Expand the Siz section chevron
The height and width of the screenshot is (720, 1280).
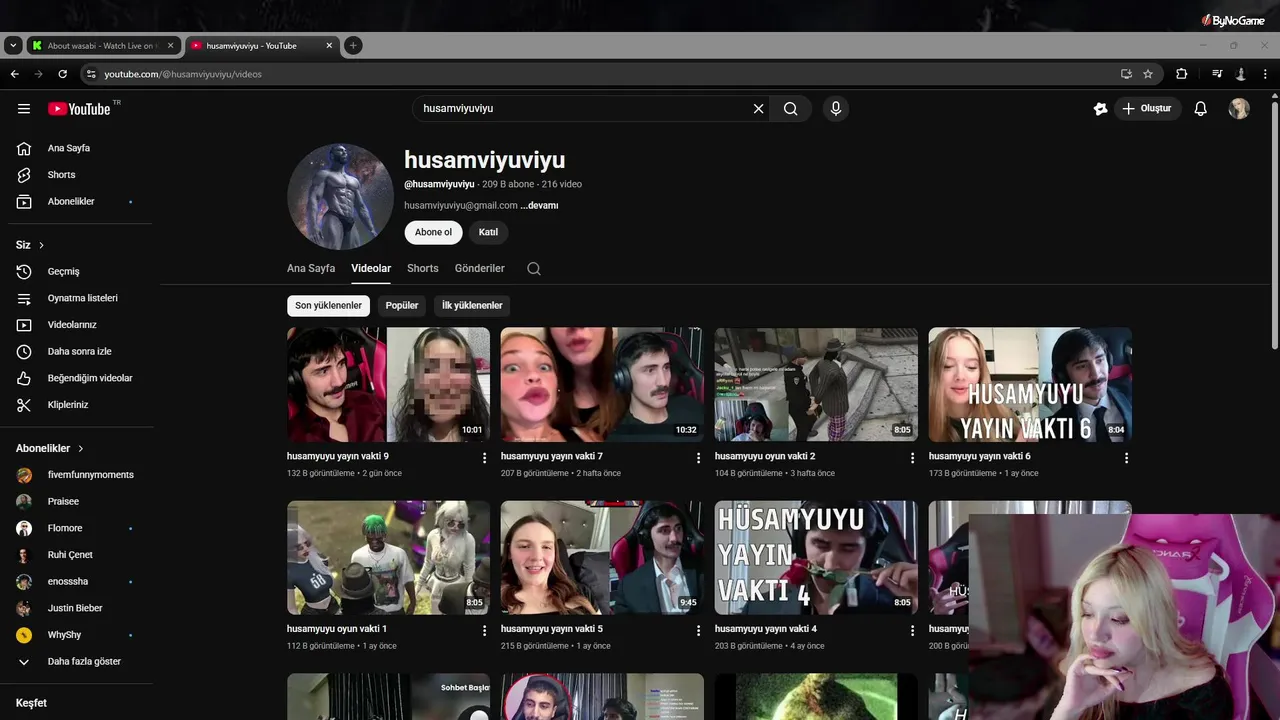[x=41, y=245]
